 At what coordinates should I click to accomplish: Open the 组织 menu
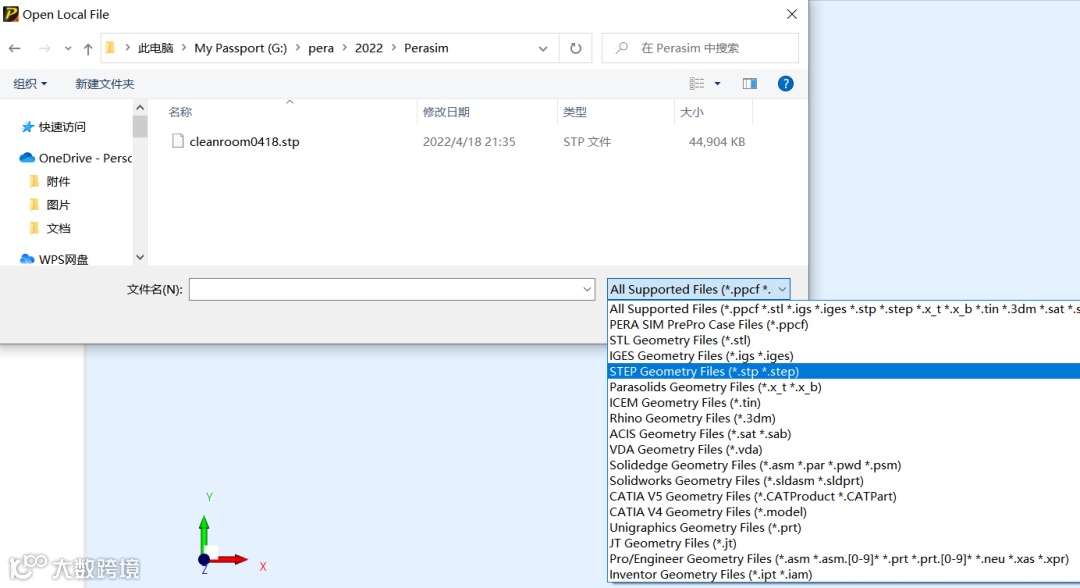point(30,84)
